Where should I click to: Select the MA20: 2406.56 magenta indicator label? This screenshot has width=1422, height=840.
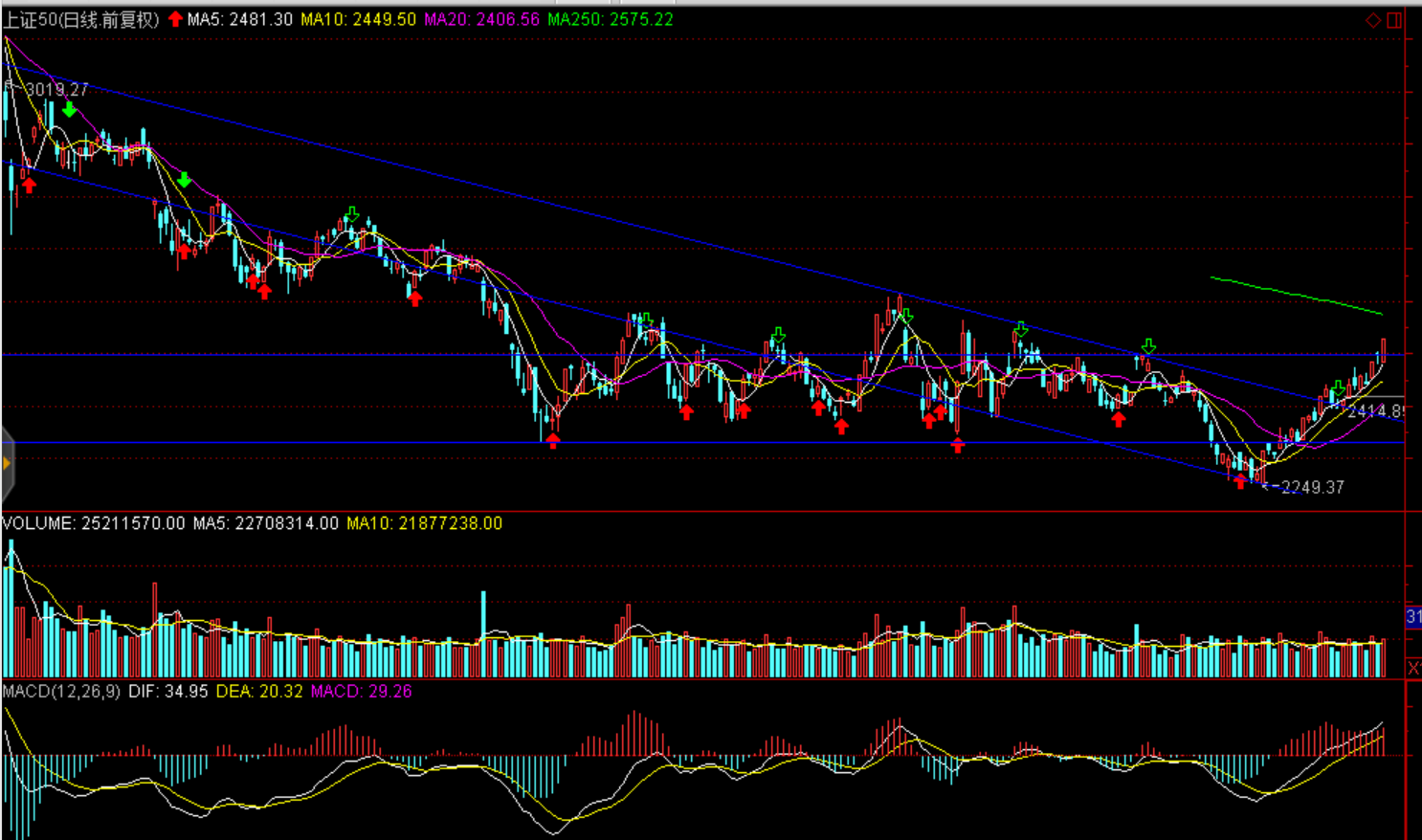tap(481, 19)
